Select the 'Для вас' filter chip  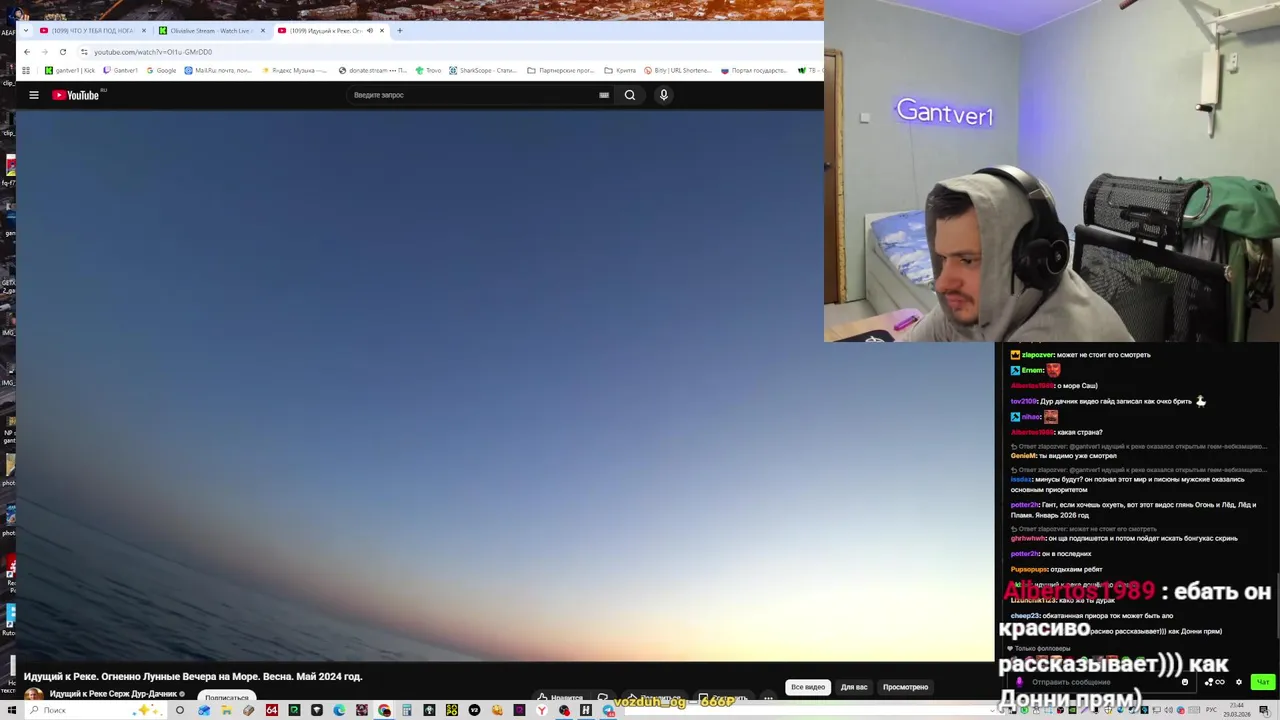[854, 687]
